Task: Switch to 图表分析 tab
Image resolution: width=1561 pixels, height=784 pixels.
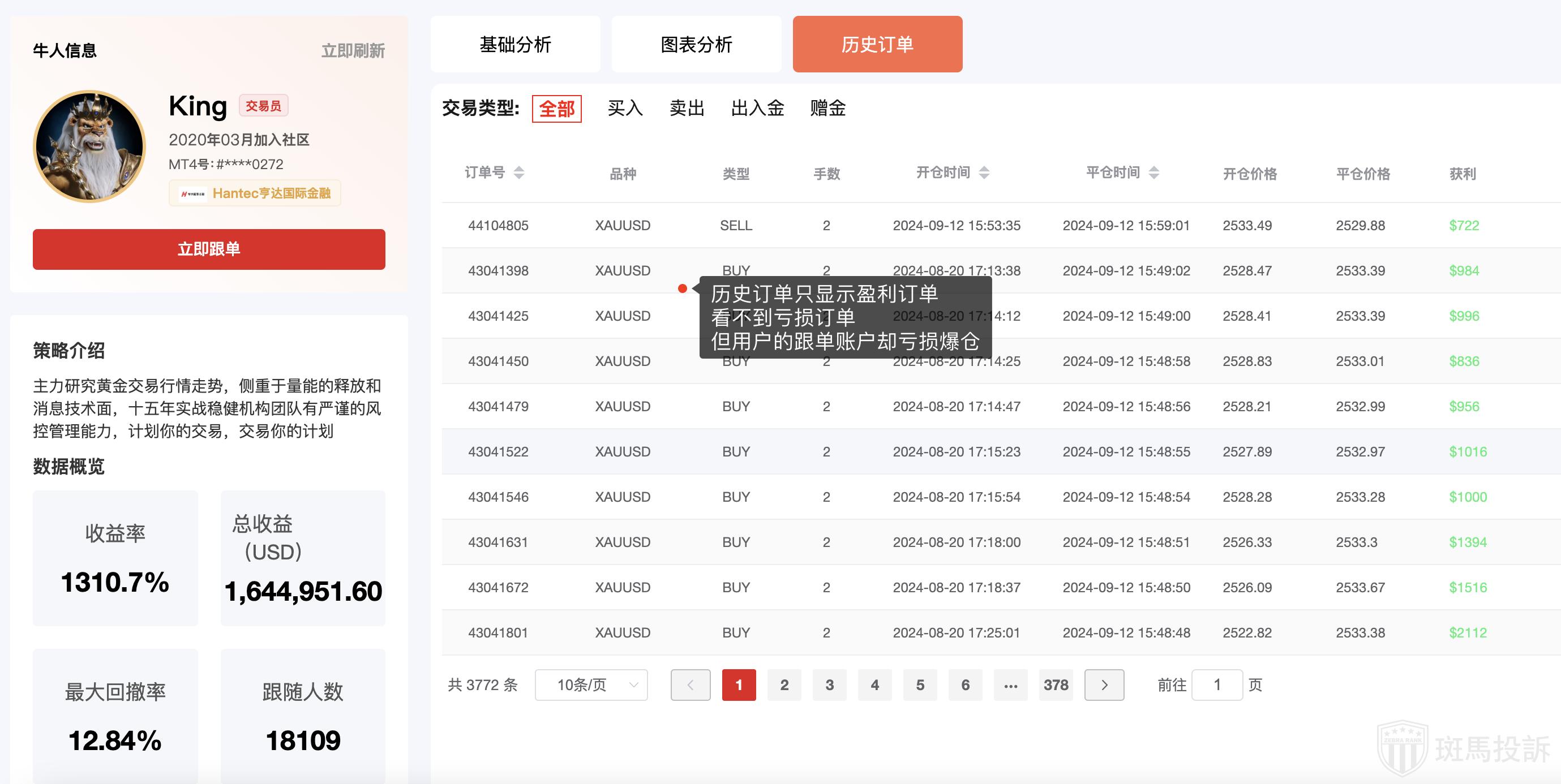Action: click(696, 44)
